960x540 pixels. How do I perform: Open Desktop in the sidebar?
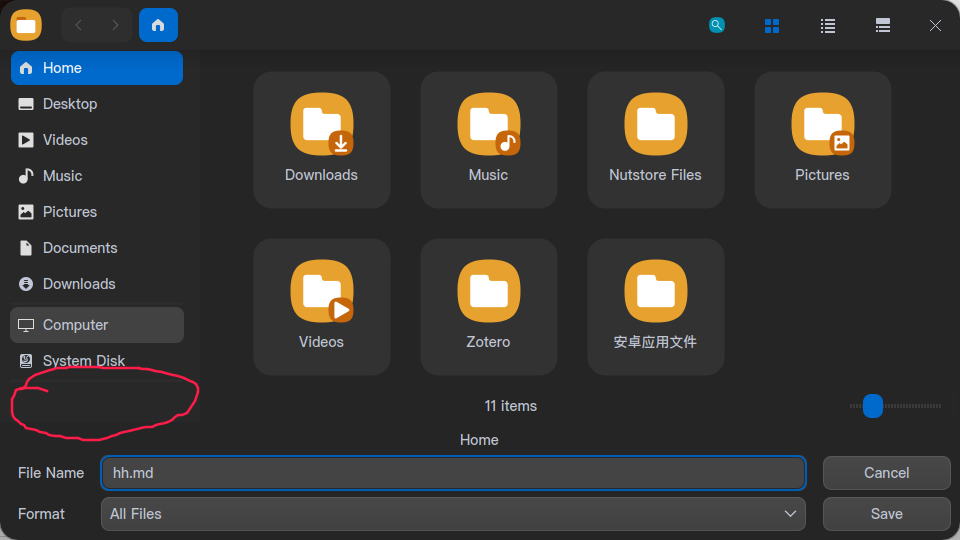[97, 104]
